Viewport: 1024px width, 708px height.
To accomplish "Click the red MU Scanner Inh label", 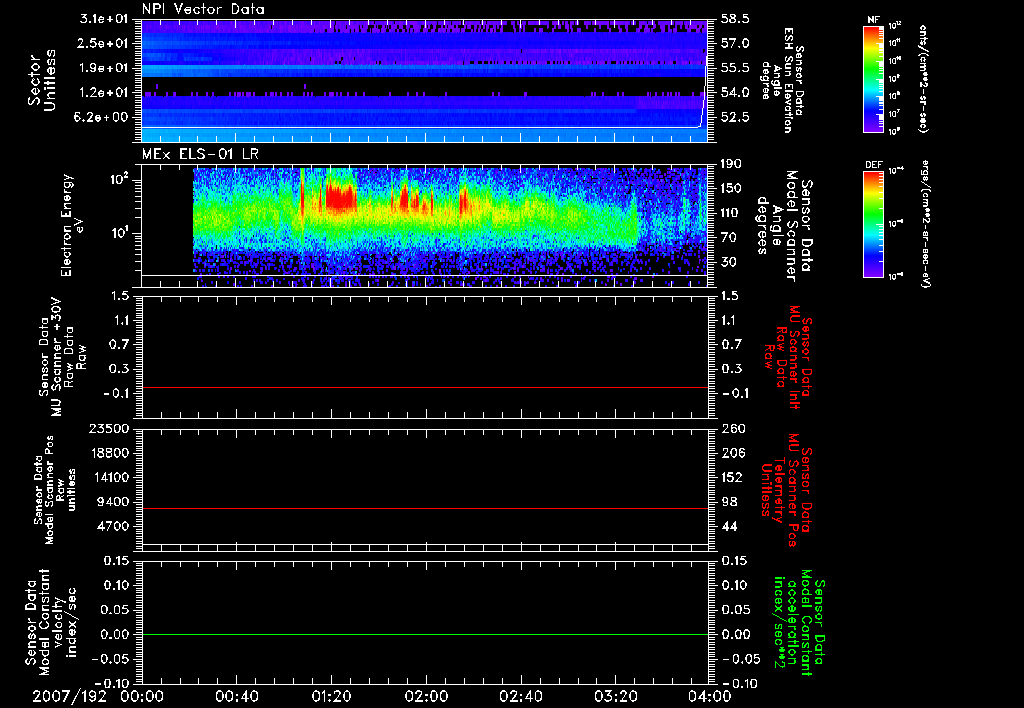I will [x=788, y=357].
